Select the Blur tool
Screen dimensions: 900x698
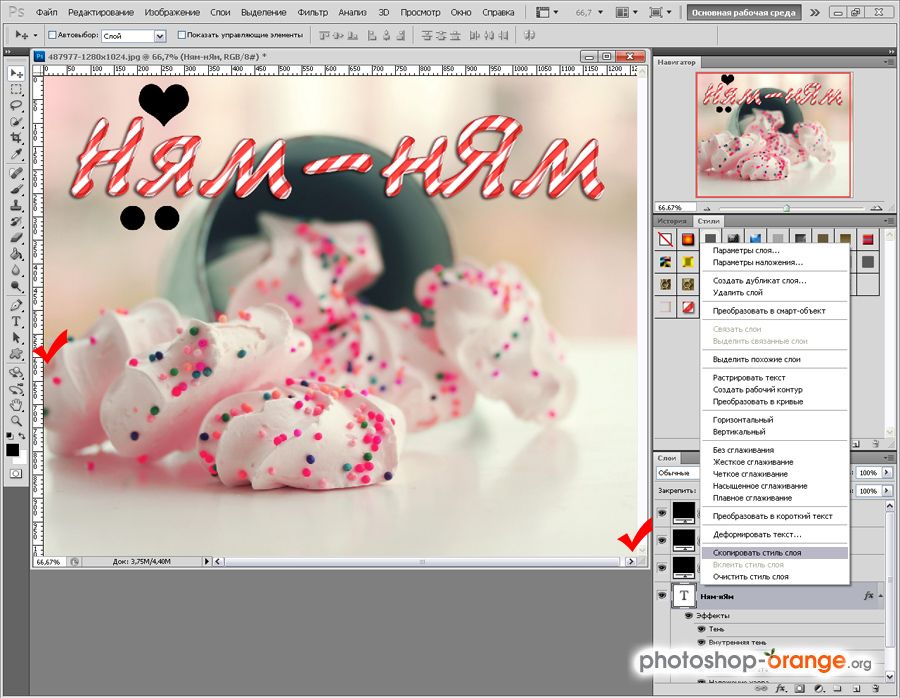tap(16, 270)
